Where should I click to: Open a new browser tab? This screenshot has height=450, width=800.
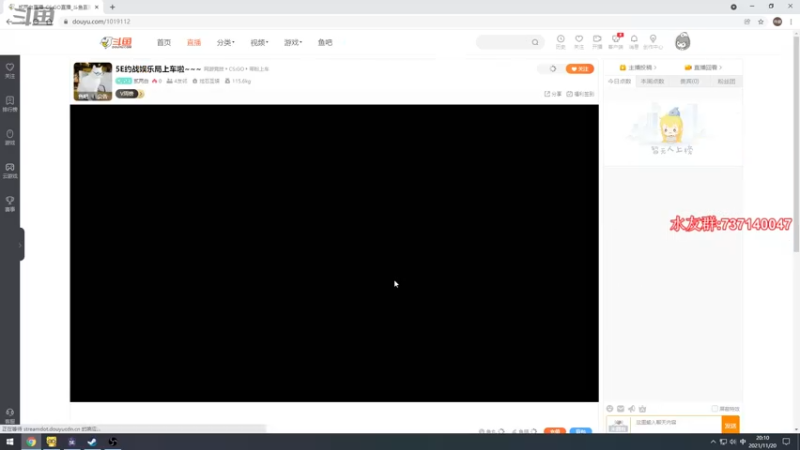pyautogui.click(x=112, y=7)
